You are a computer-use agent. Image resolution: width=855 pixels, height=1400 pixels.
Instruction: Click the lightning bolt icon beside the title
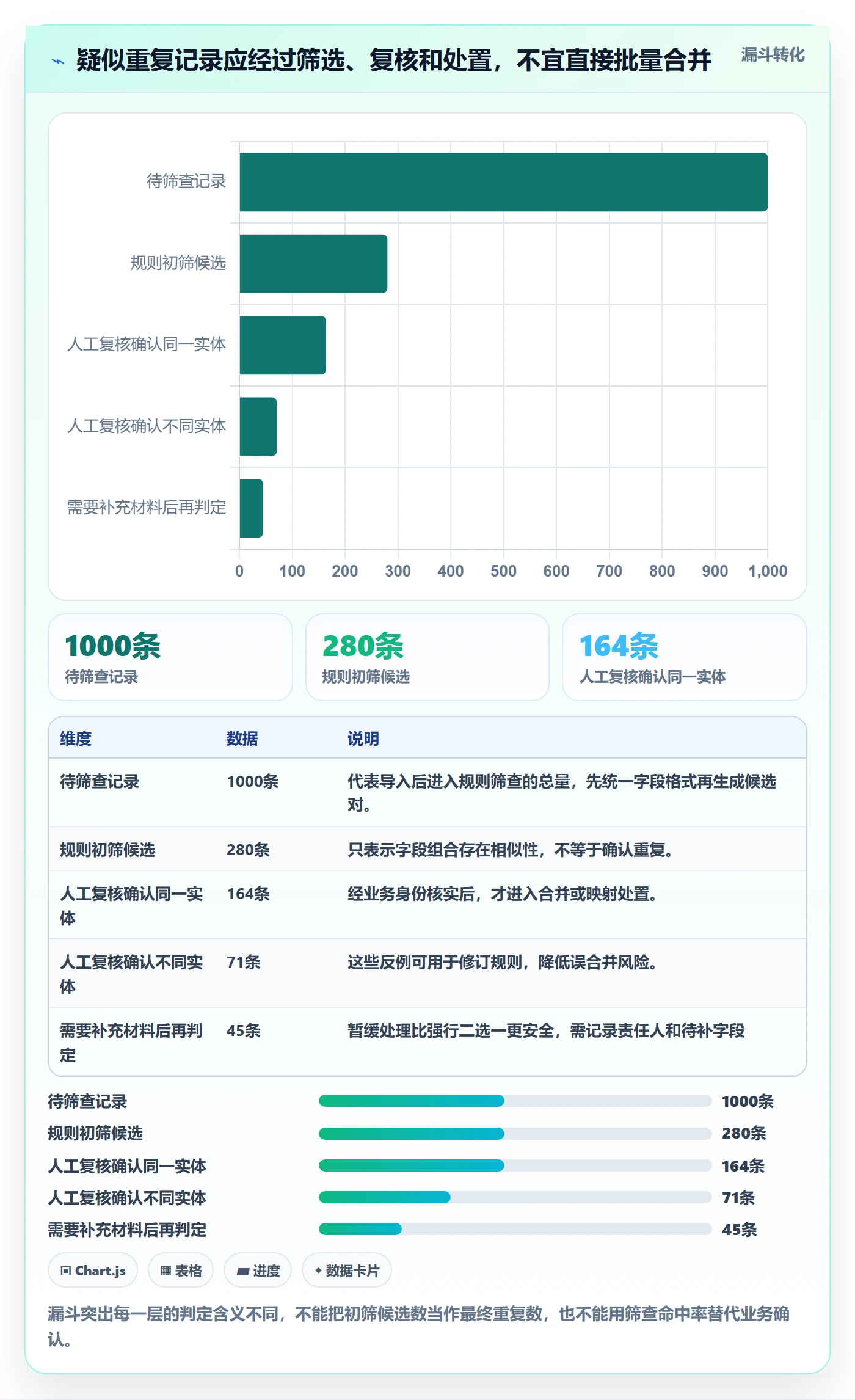(58, 61)
